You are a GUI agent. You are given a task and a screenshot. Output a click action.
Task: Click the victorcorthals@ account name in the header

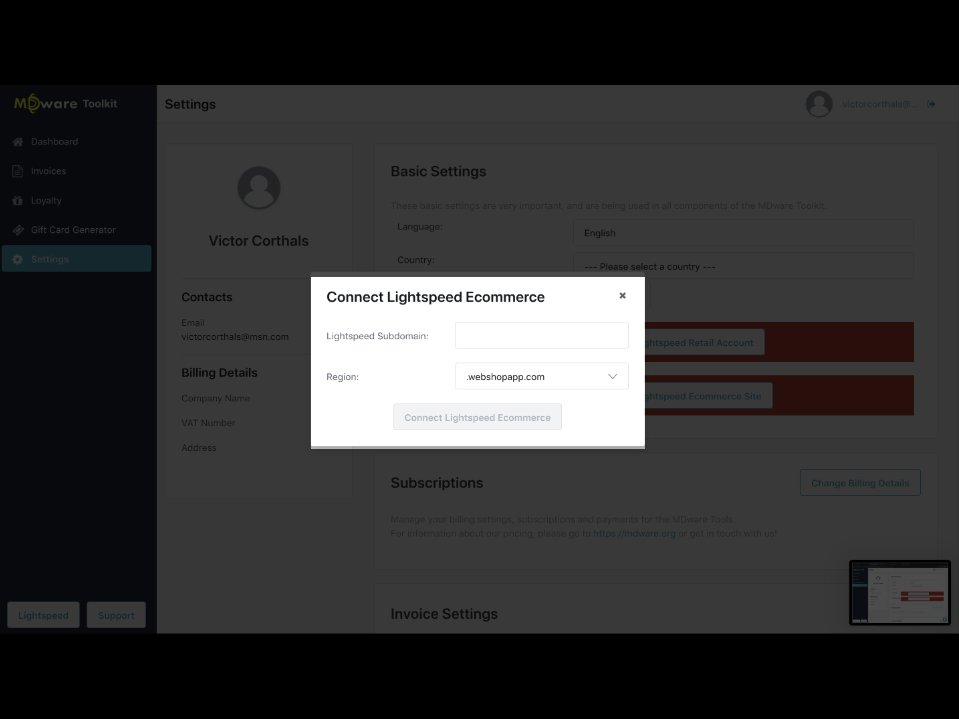click(880, 104)
